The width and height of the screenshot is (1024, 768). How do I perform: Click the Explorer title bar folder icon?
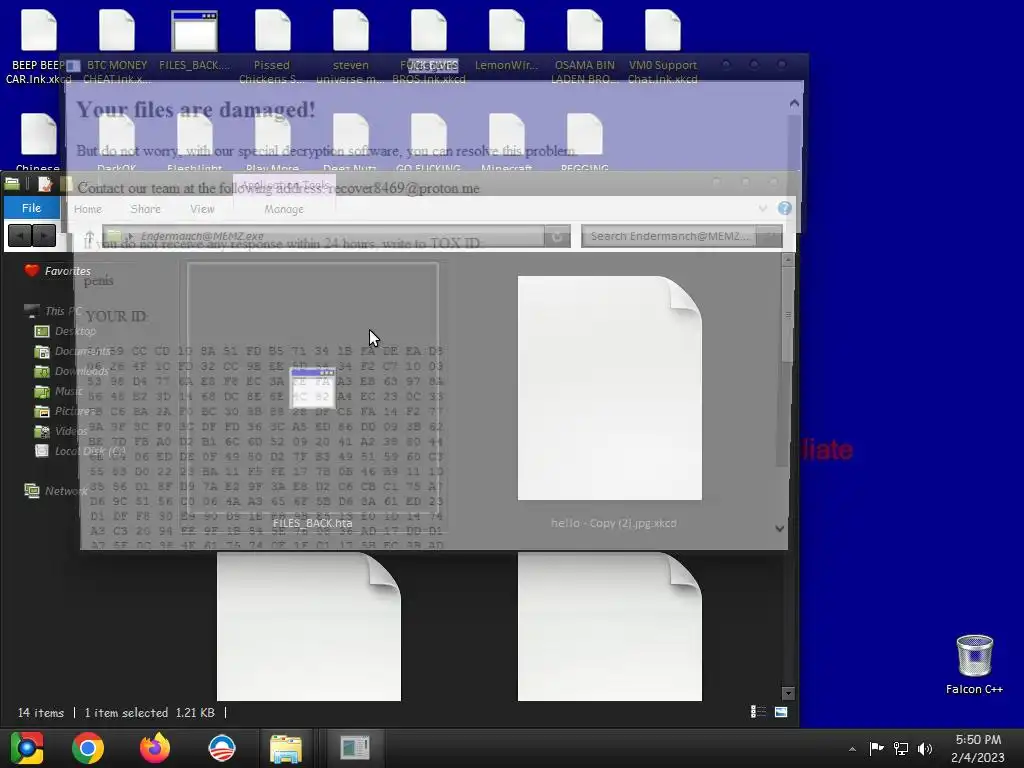click(12, 184)
